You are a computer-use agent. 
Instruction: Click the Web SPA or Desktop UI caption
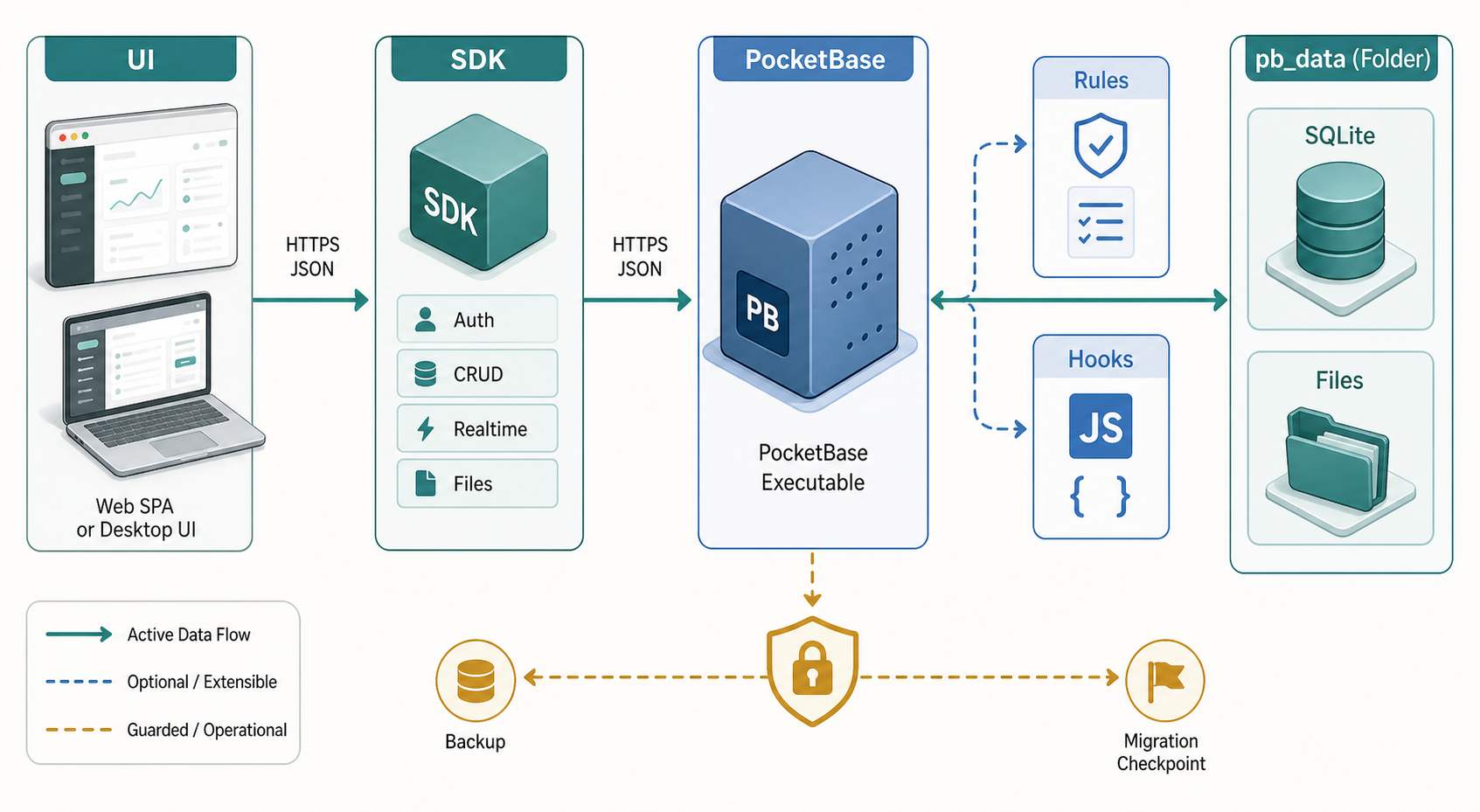(135, 517)
